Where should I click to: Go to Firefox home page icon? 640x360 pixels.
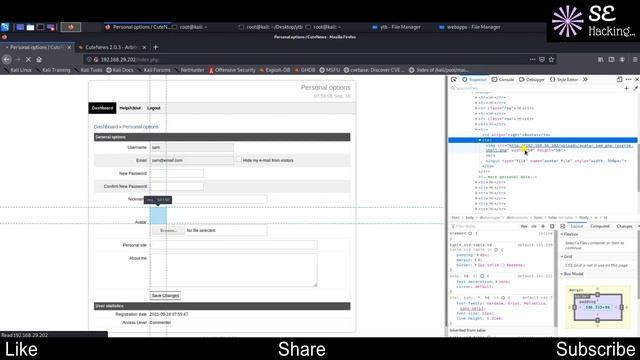pyautogui.click(x=39, y=59)
